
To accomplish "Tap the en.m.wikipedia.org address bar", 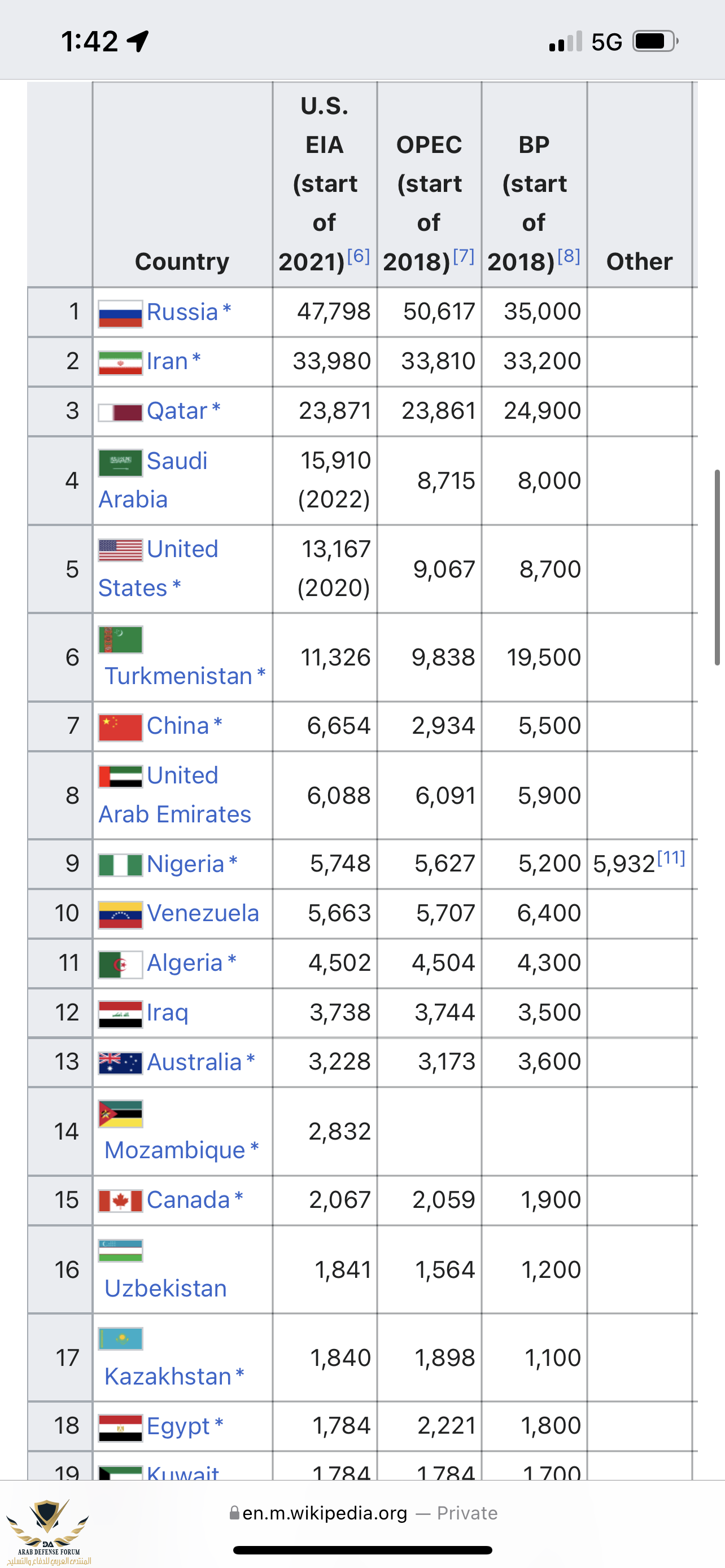I will tap(325, 1513).
